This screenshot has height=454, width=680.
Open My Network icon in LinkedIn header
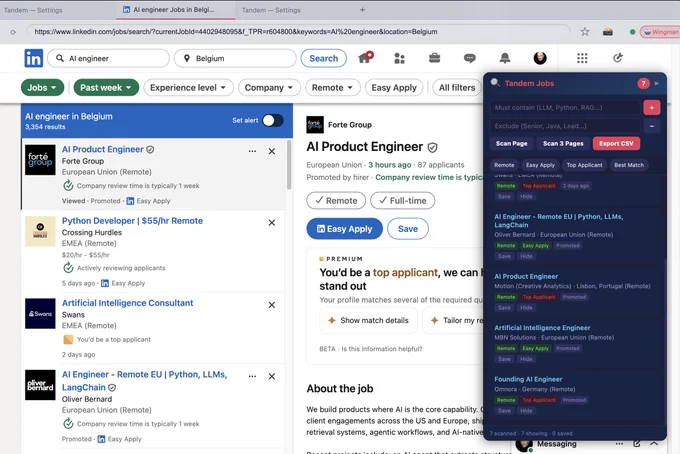(399, 58)
